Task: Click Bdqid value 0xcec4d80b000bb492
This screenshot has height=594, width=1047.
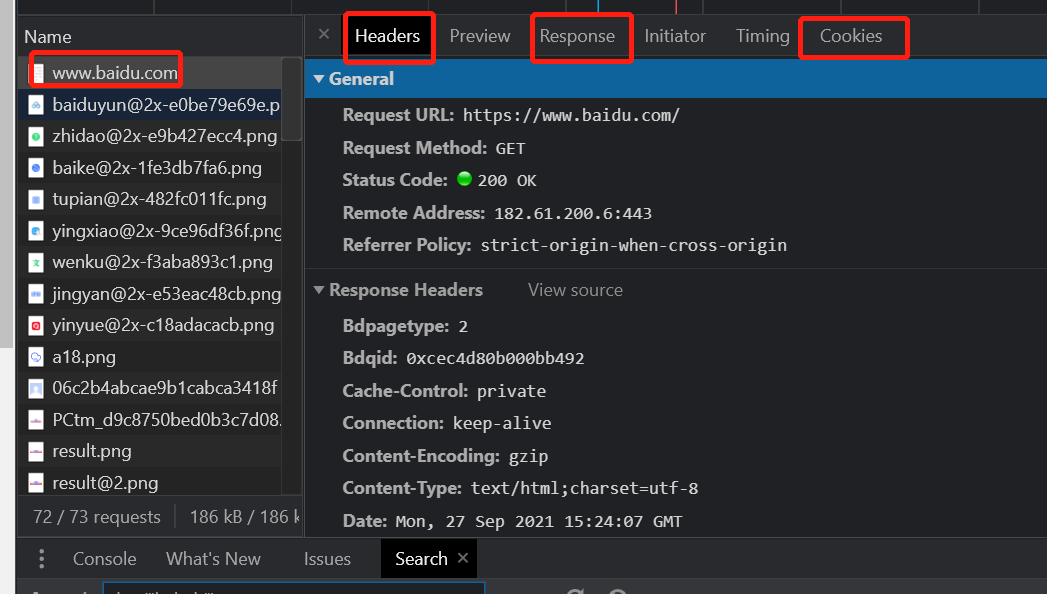Action: tap(495, 359)
